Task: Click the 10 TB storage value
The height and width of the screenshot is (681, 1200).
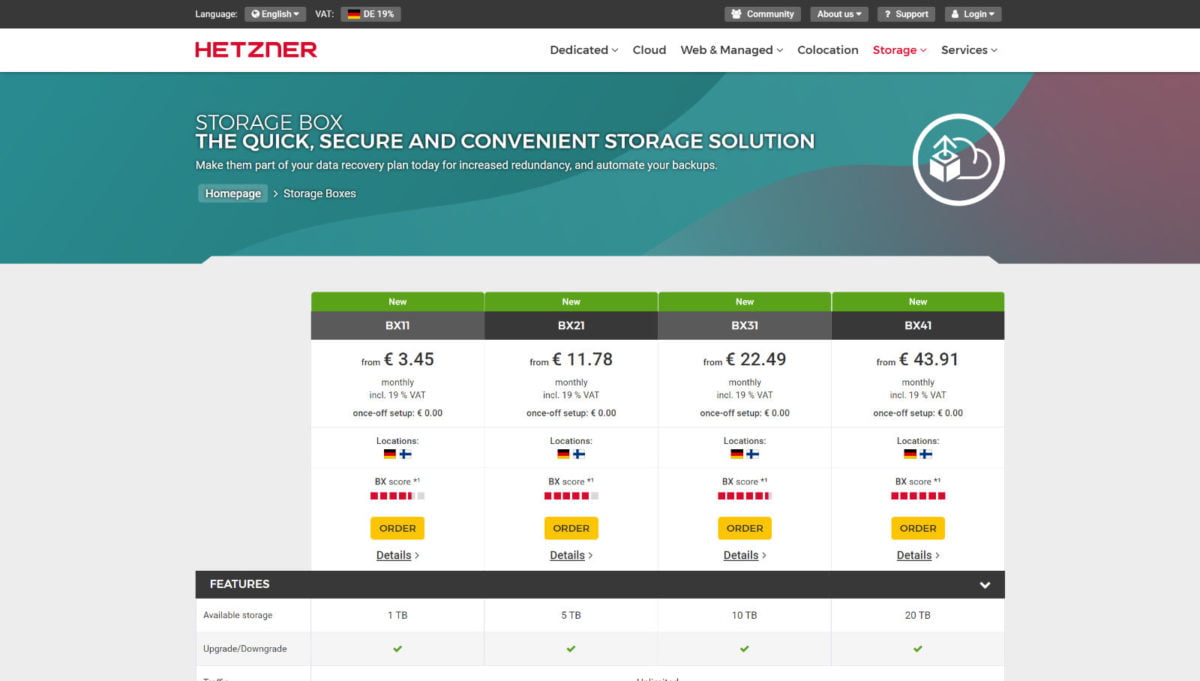Action: [745, 616]
